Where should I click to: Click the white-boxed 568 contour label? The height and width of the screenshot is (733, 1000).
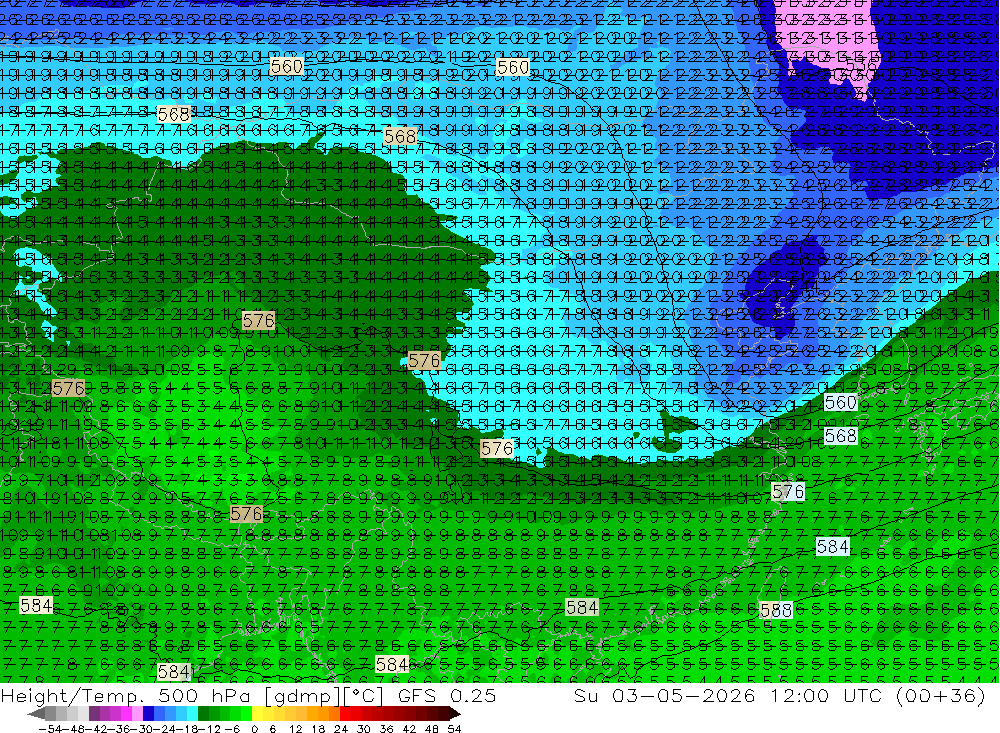pos(841,436)
